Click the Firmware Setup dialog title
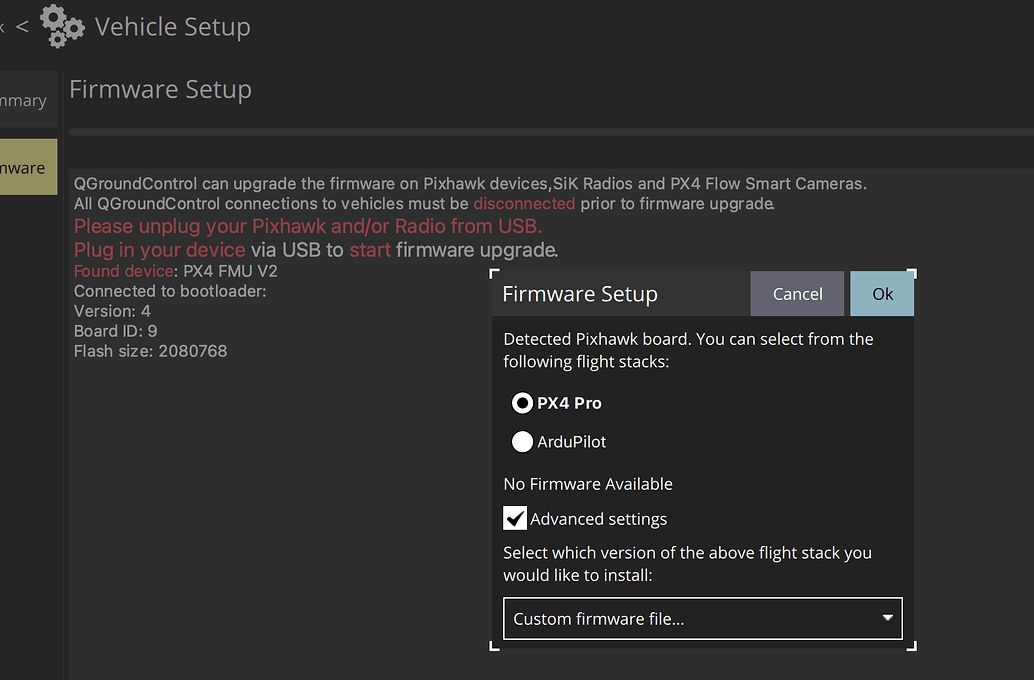Viewport: 1034px width, 680px height. point(580,293)
